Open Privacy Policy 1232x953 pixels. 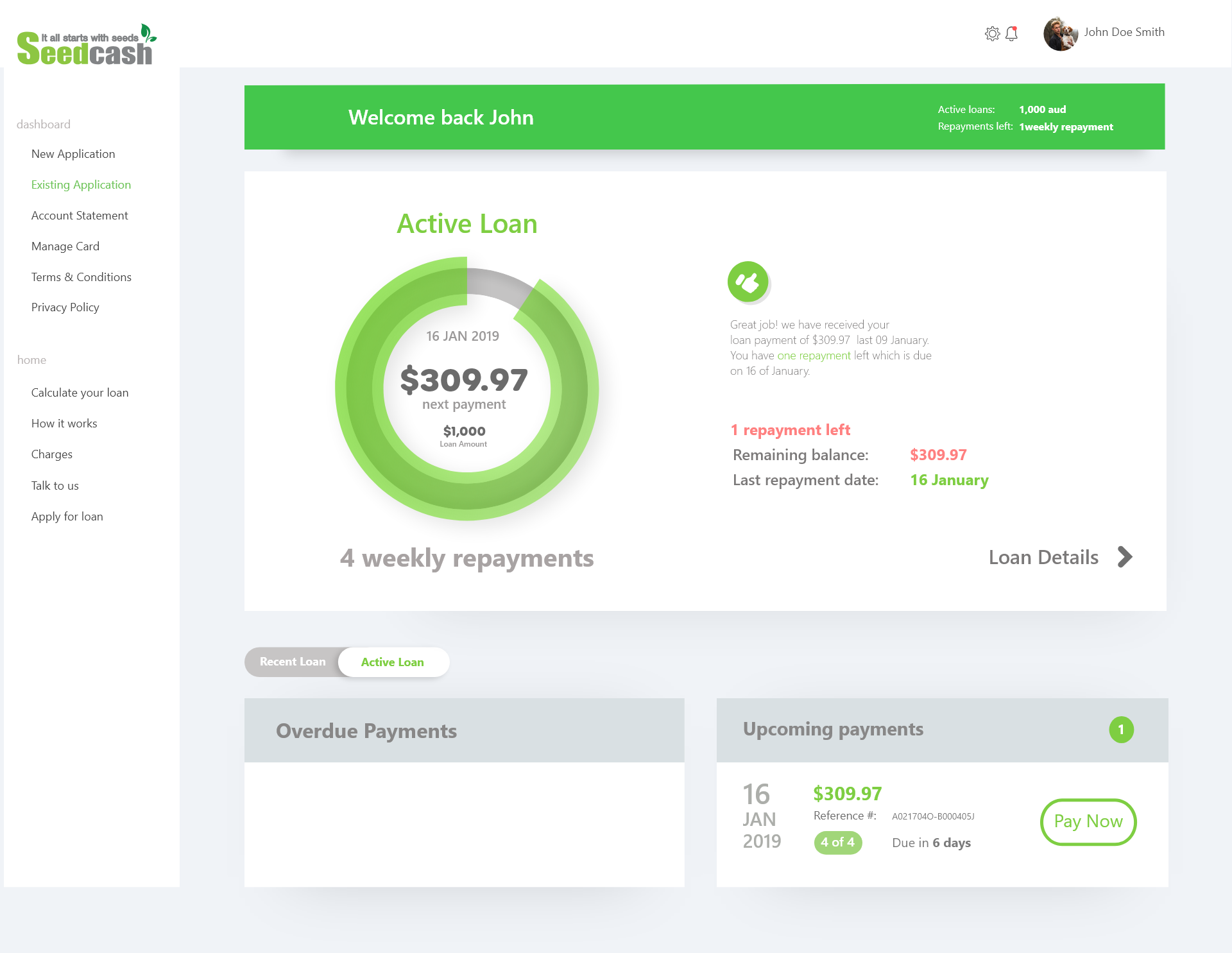click(65, 307)
